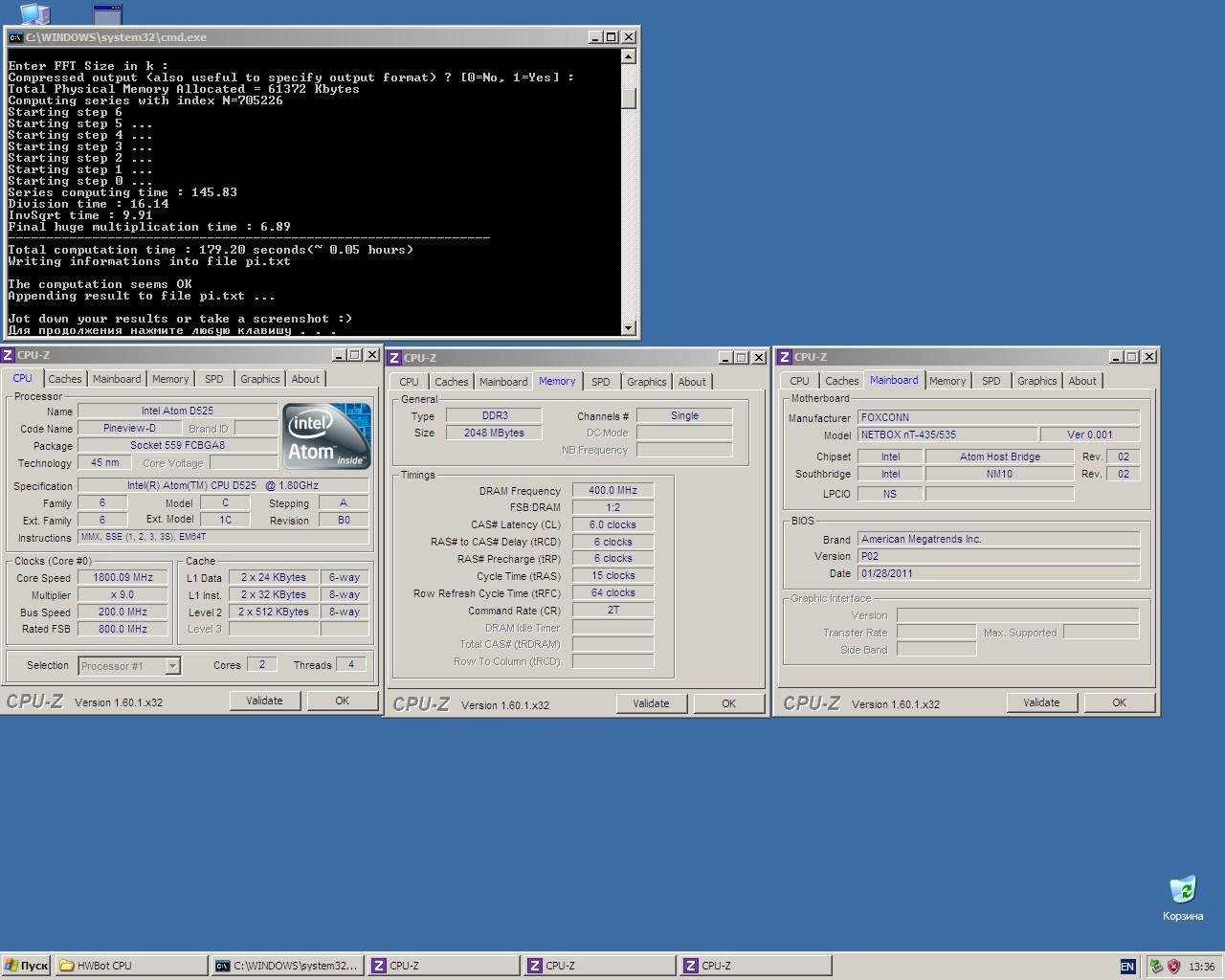1225x980 pixels.
Task: Click DRAM Frequency value 400.0 MHz
Action: (x=612, y=490)
